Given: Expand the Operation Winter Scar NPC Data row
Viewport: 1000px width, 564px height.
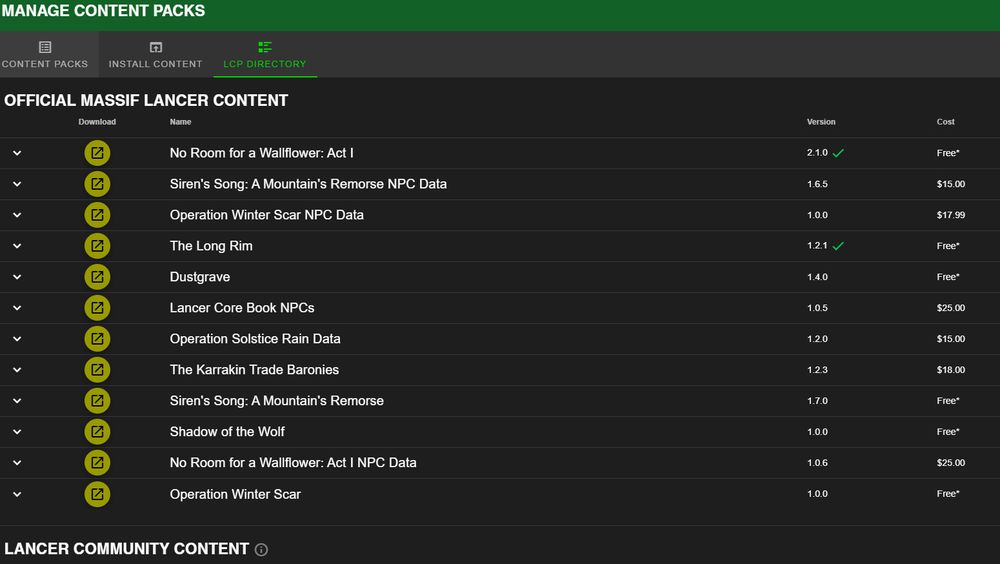Looking at the screenshot, I should (x=17, y=215).
